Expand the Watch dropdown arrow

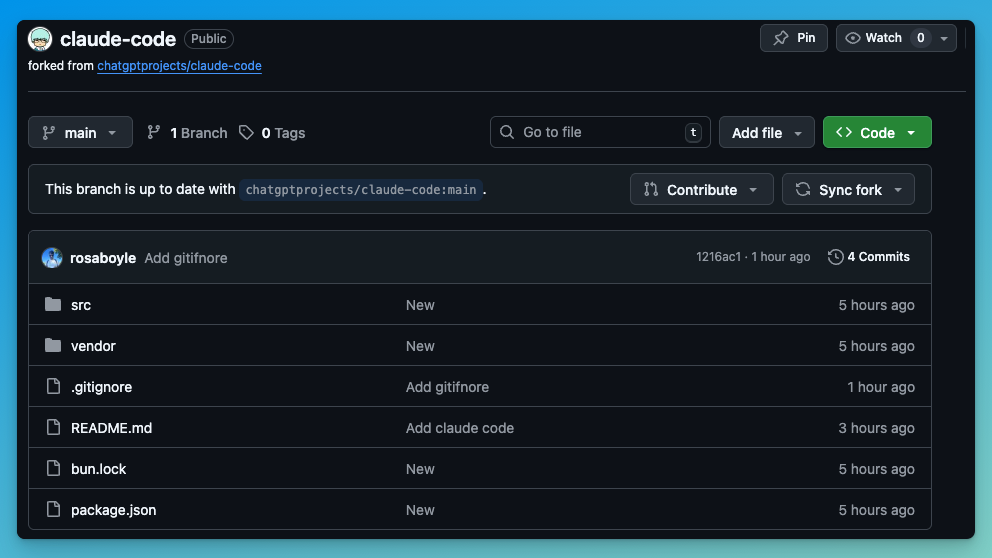944,38
